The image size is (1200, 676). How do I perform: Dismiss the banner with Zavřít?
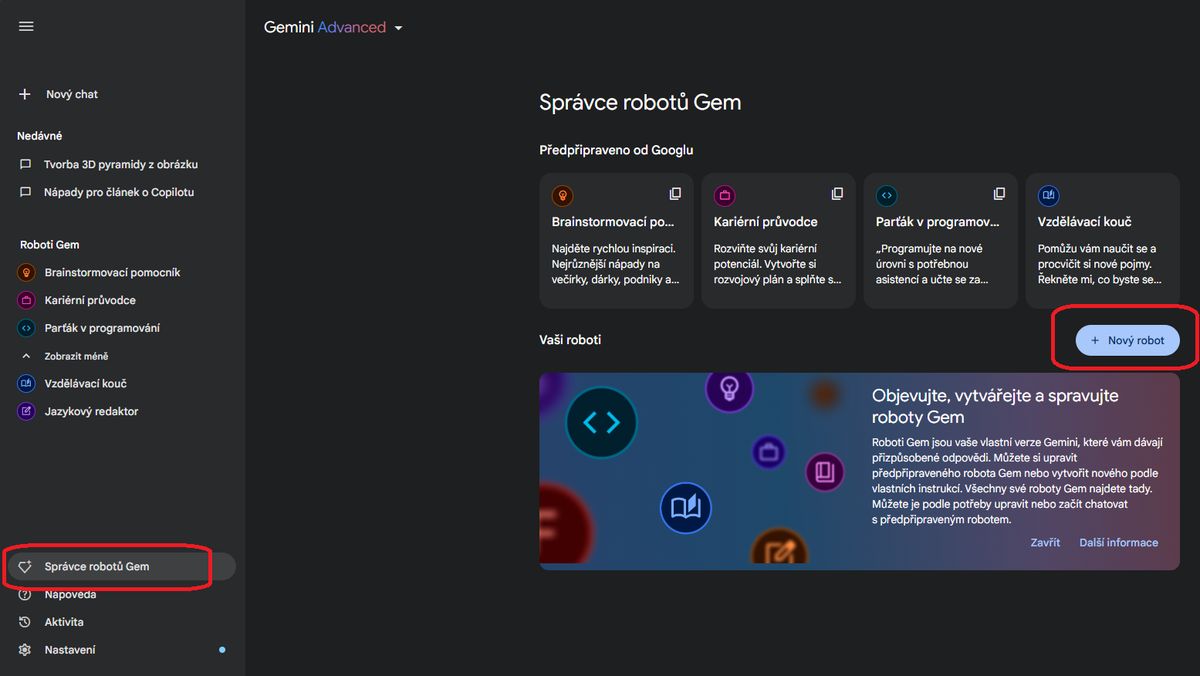tap(1045, 542)
